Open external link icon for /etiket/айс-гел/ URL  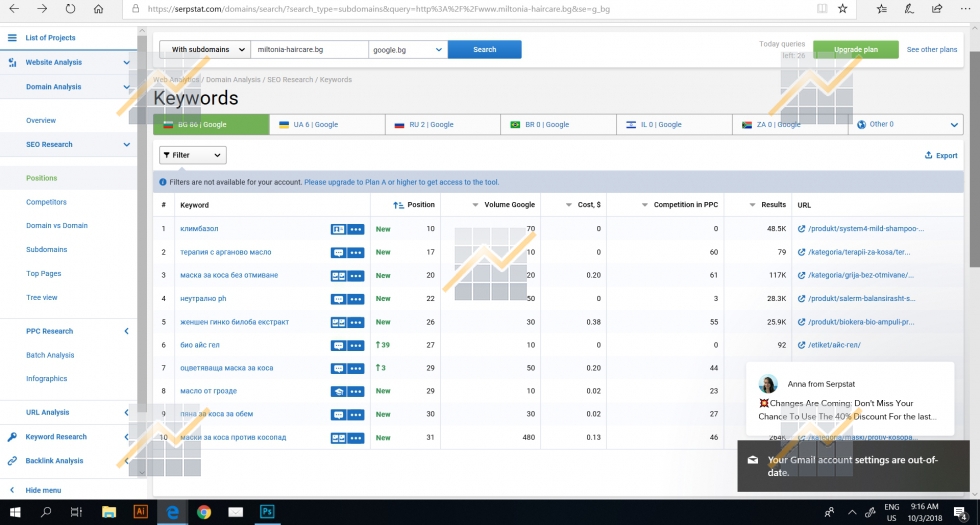(801, 345)
